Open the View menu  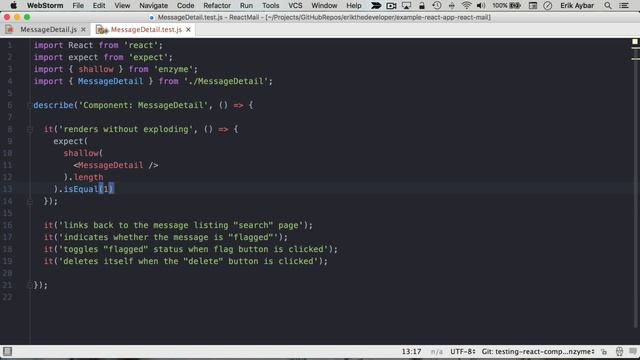tap(122, 6)
